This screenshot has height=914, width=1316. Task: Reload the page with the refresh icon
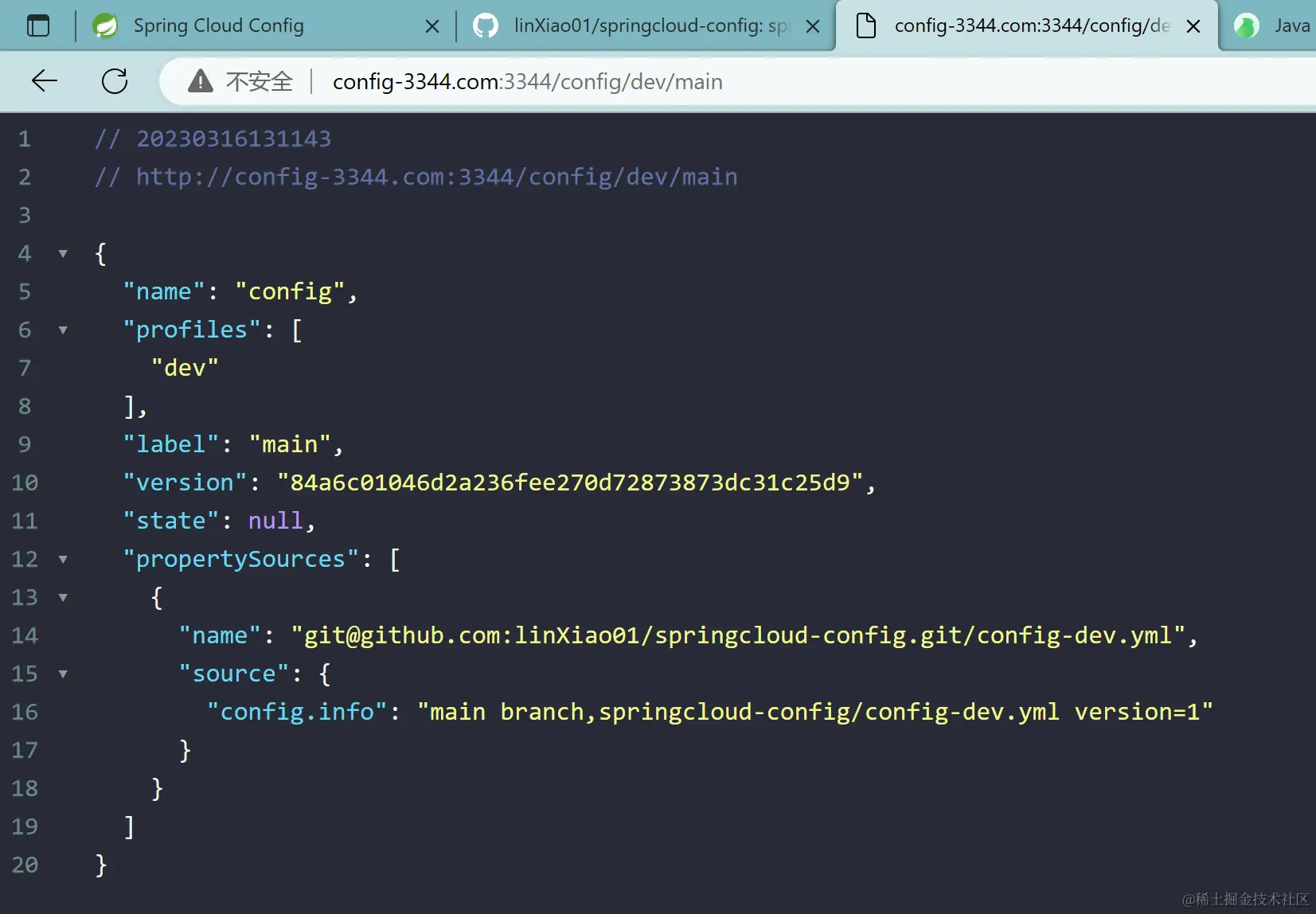(x=115, y=80)
